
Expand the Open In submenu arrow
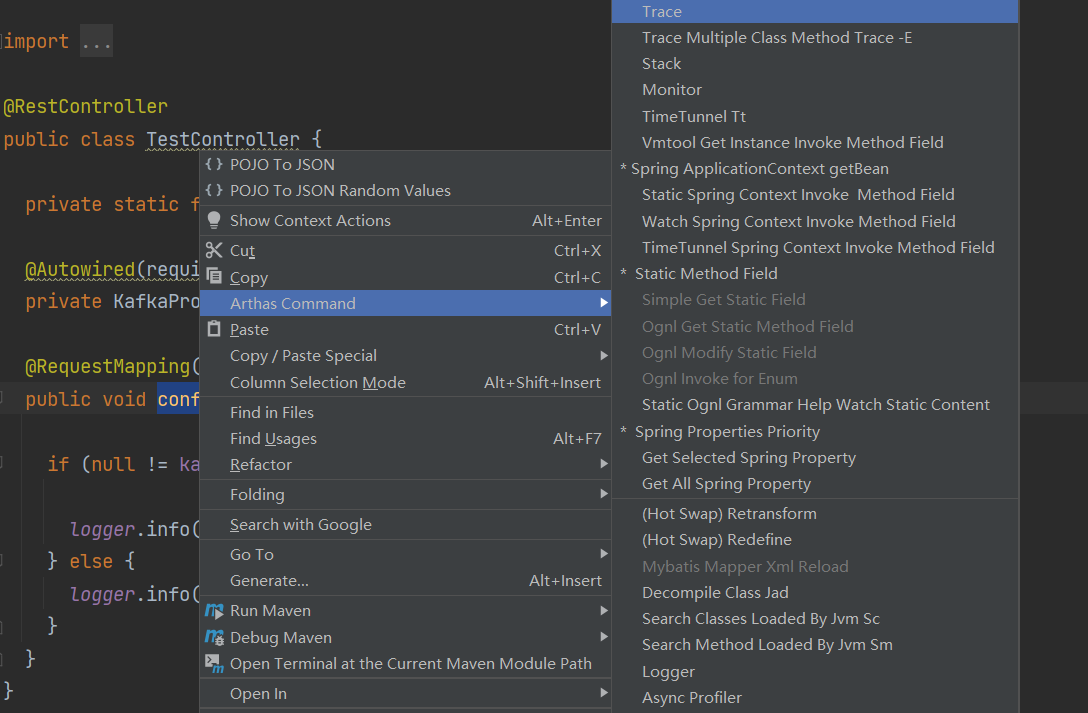tap(604, 693)
